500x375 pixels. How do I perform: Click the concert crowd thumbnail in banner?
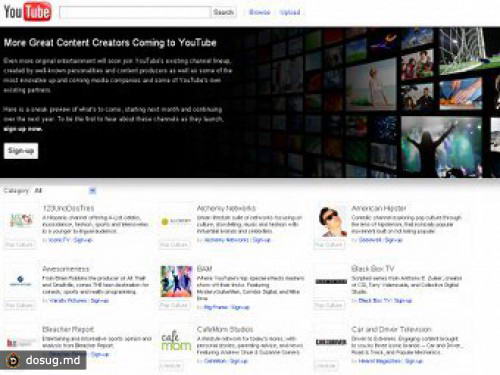441,147
